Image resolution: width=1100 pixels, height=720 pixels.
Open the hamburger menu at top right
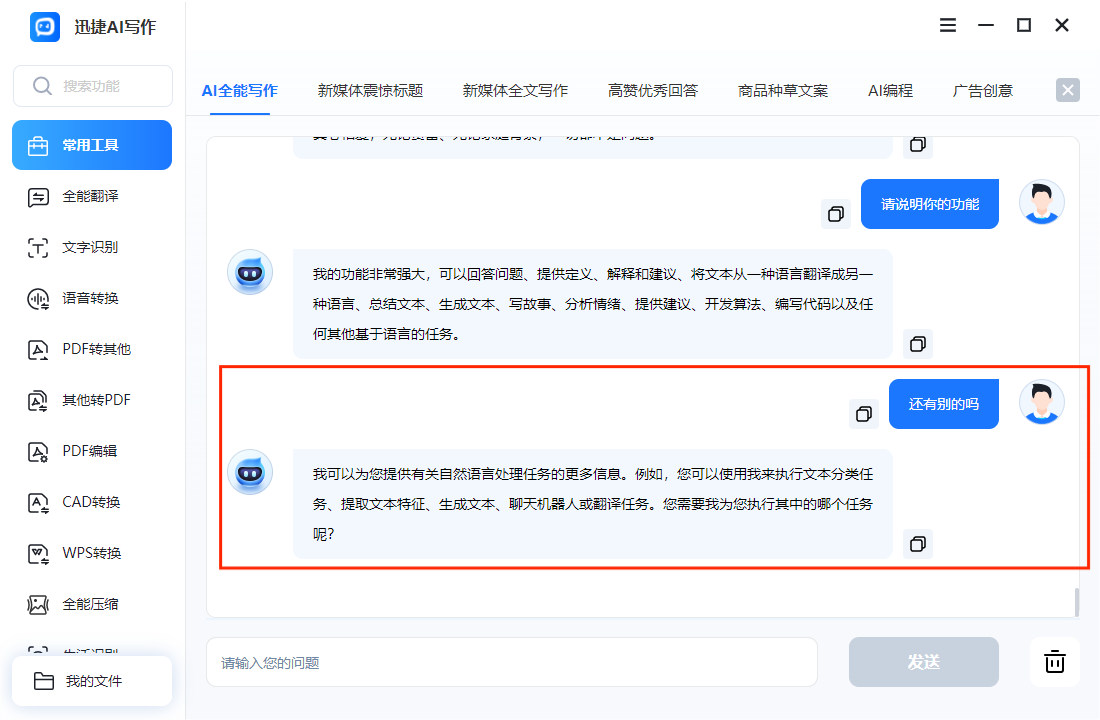point(947,25)
